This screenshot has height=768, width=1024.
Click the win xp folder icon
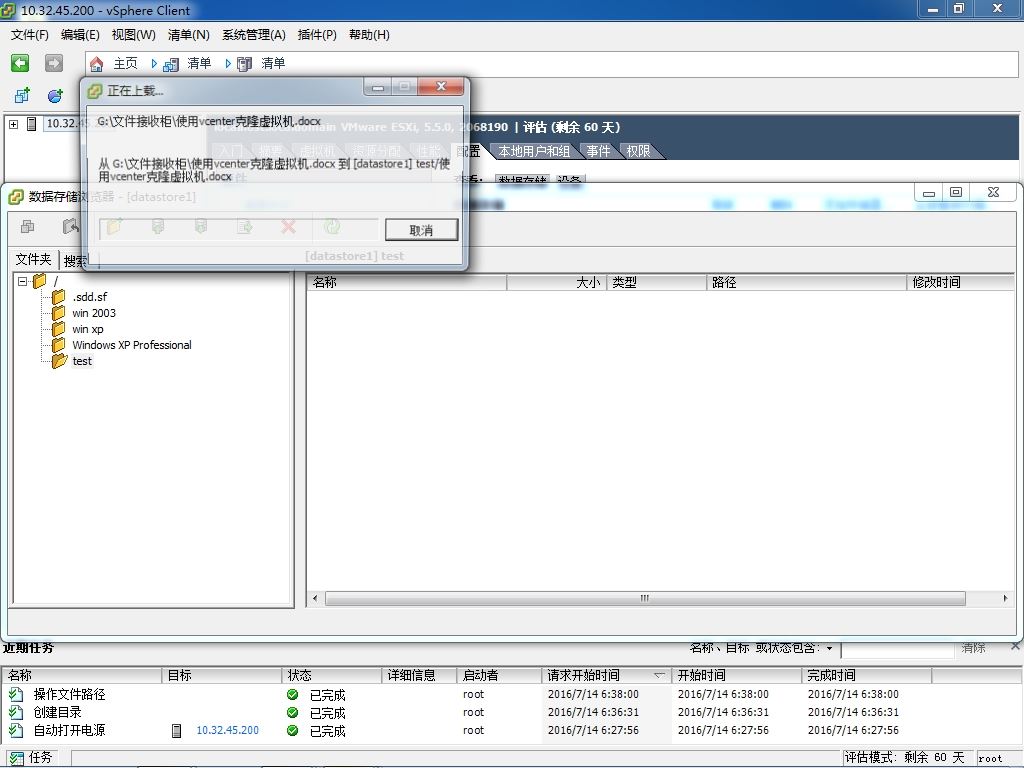pyautogui.click(x=59, y=329)
